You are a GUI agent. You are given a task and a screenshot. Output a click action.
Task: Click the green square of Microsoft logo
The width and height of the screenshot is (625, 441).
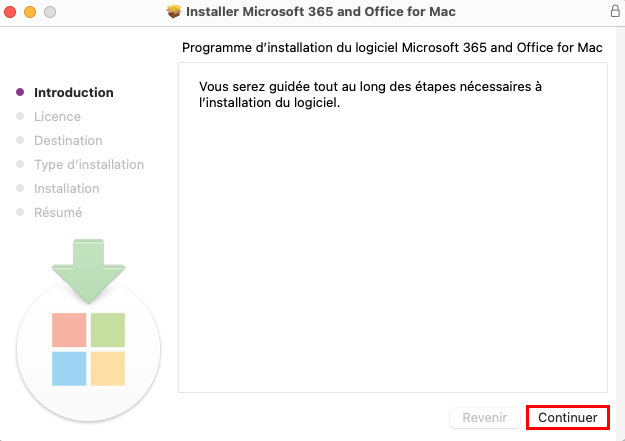tap(108, 330)
